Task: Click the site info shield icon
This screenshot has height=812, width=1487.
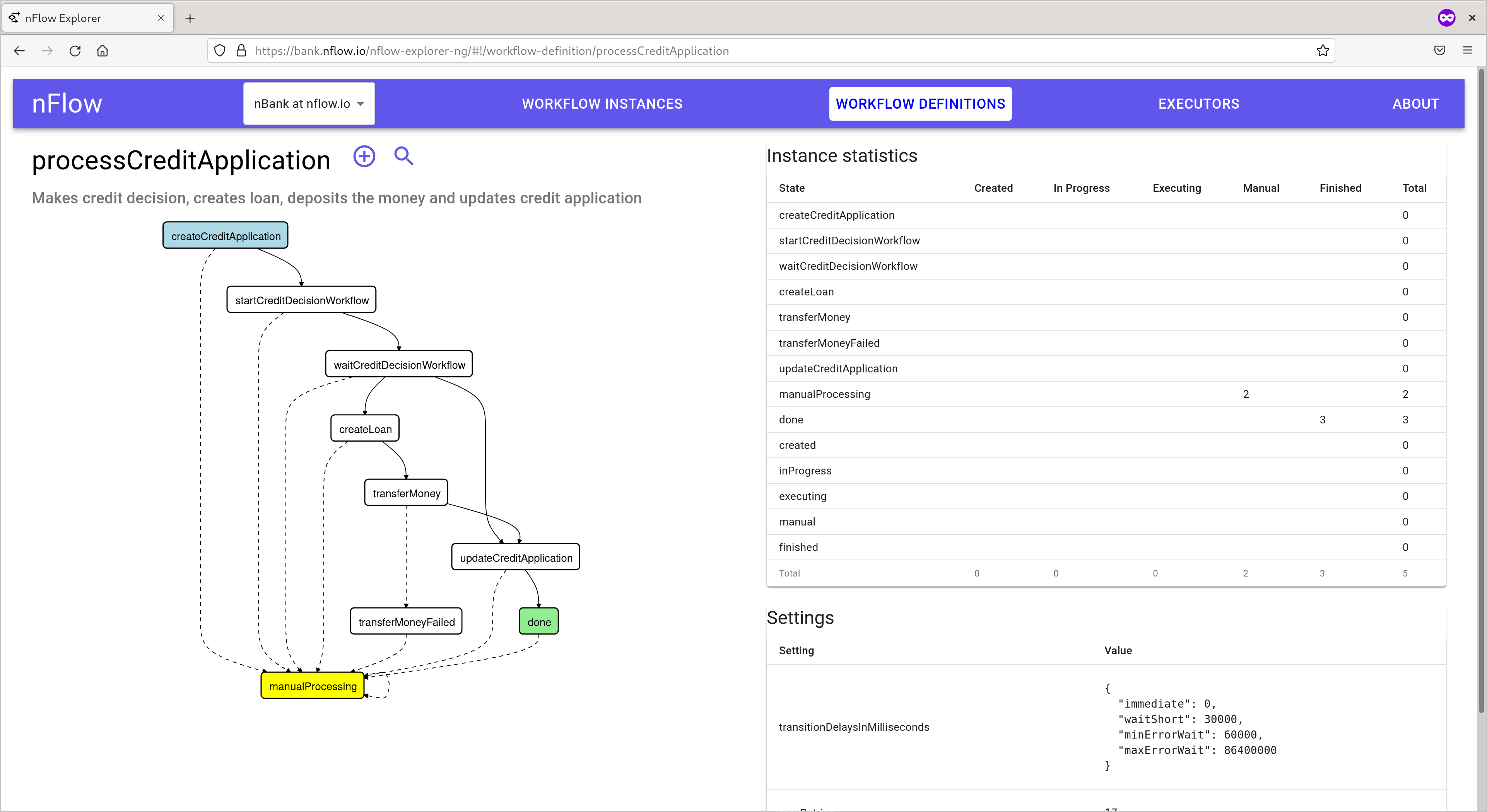Action: tap(220, 51)
